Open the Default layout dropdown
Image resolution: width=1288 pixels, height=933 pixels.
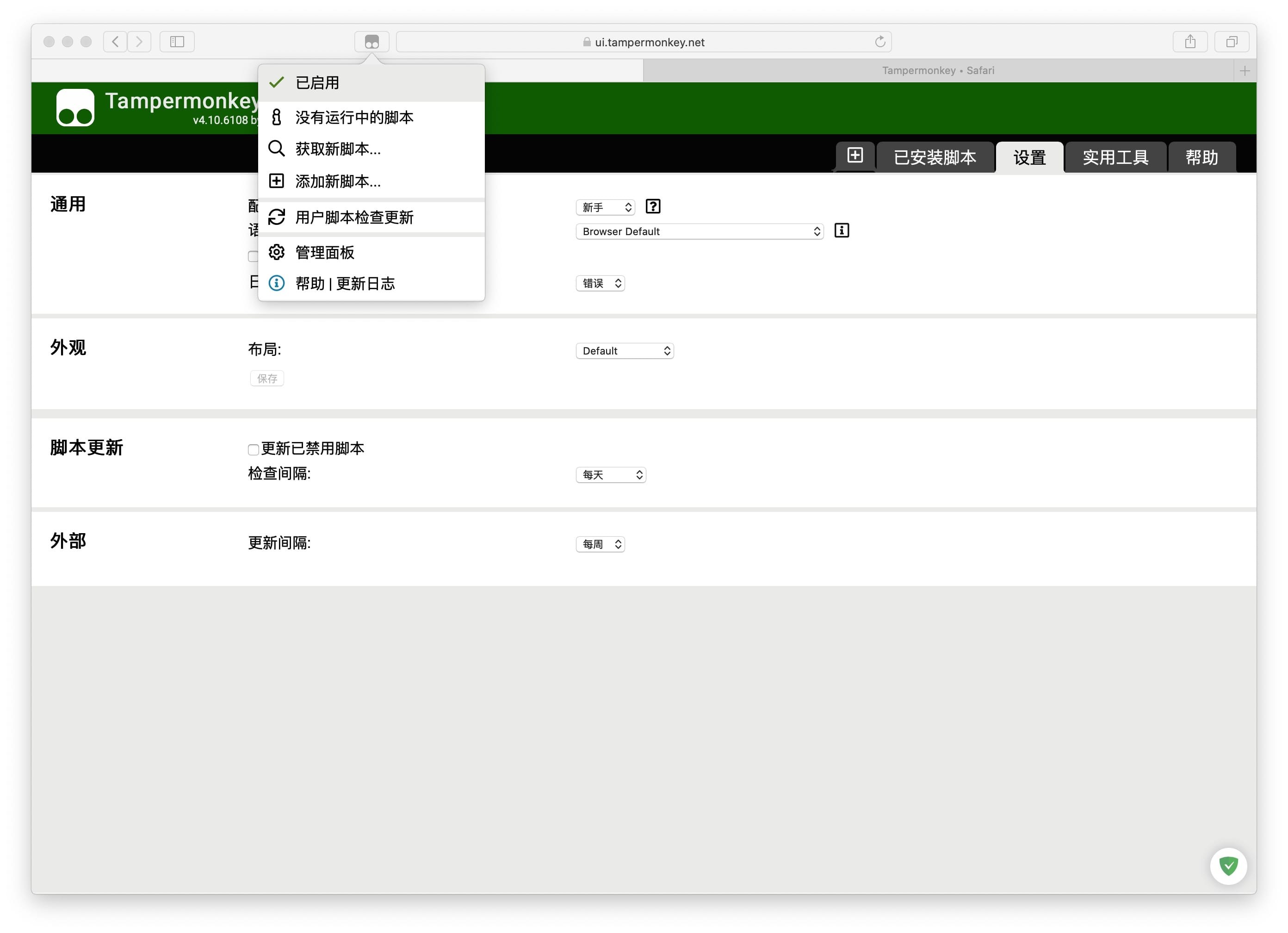[x=624, y=351]
